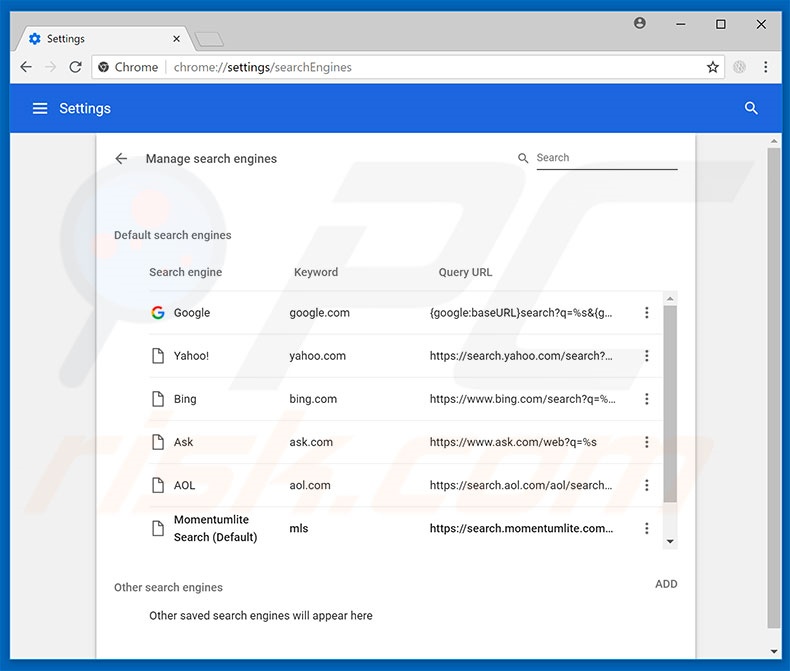Open the Chrome three-dot menu

(x=765, y=67)
